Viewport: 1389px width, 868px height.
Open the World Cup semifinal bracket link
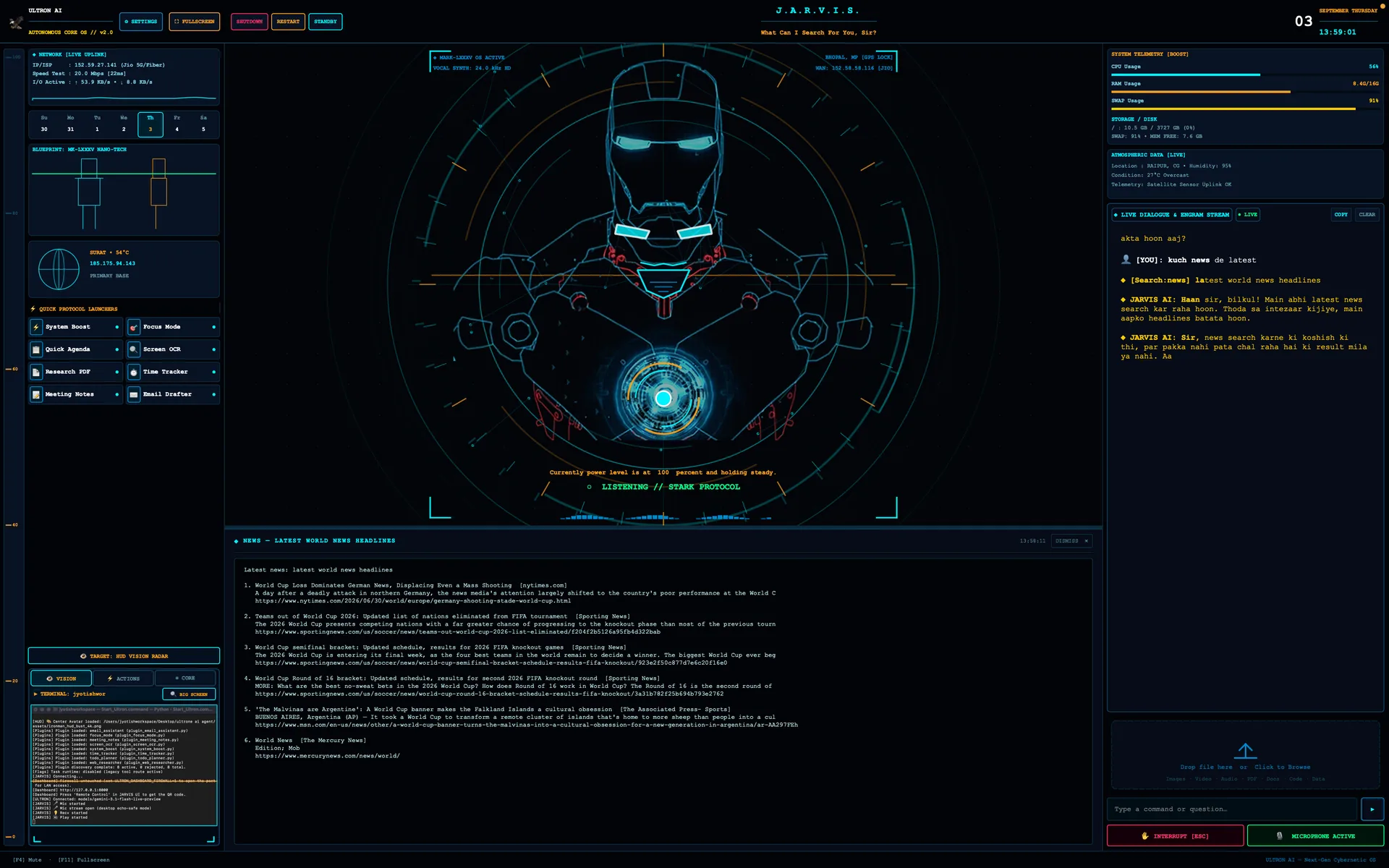point(490,663)
